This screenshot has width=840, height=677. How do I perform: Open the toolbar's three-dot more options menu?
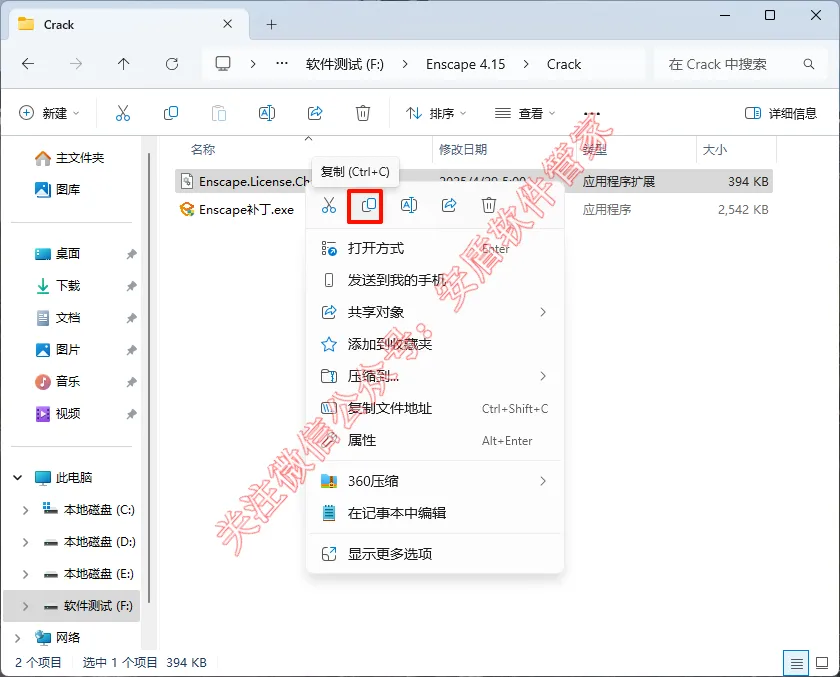[x=592, y=114]
